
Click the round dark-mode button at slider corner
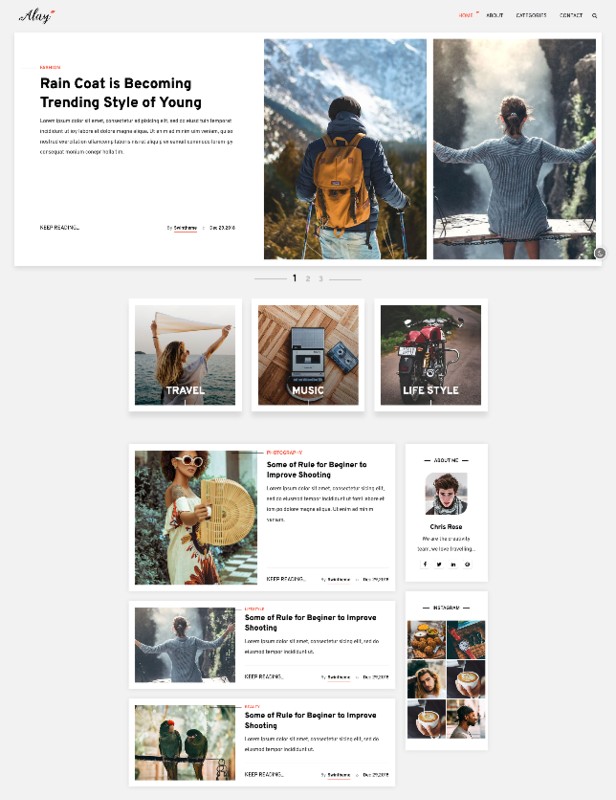click(x=600, y=253)
